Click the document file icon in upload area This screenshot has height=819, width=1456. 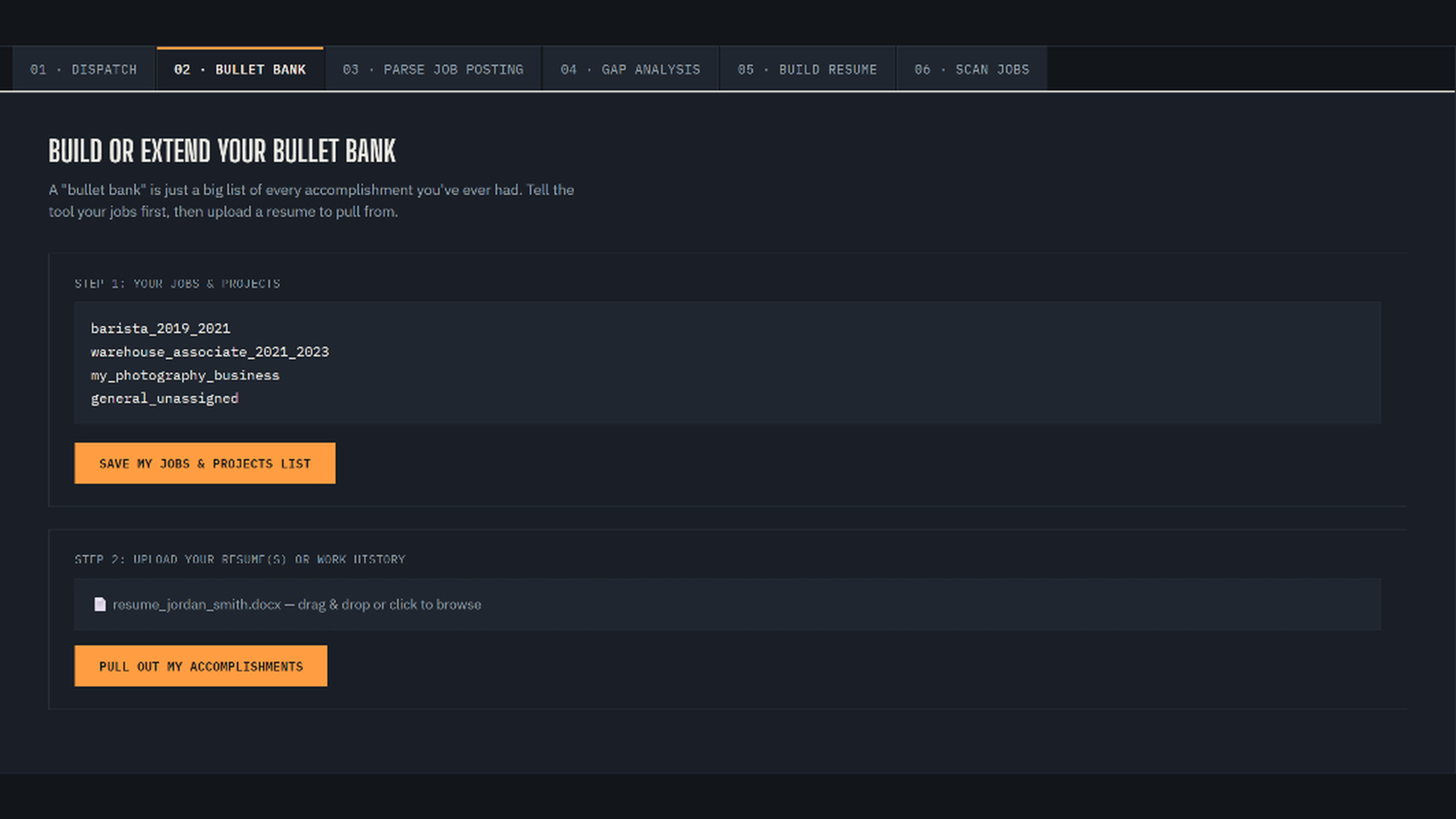point(100,604)
